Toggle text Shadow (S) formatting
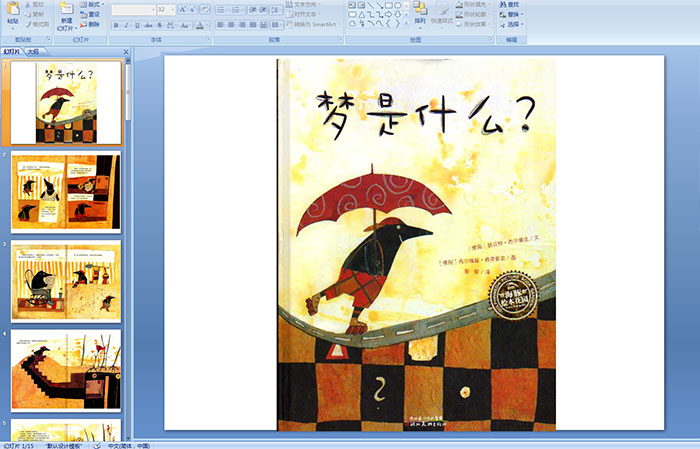700x449 pixels. (x=160, y=25)
